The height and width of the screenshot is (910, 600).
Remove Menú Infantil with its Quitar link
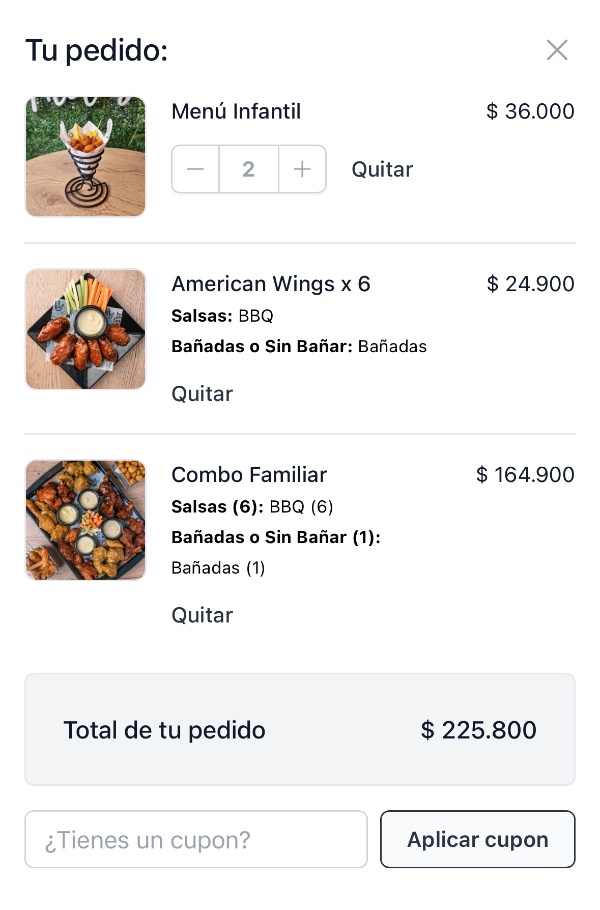[382, 169]
